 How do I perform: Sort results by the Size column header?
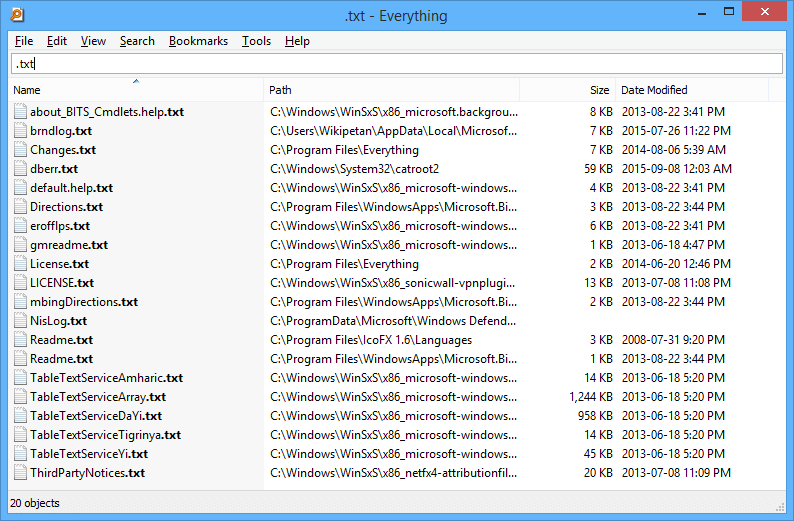567,90
